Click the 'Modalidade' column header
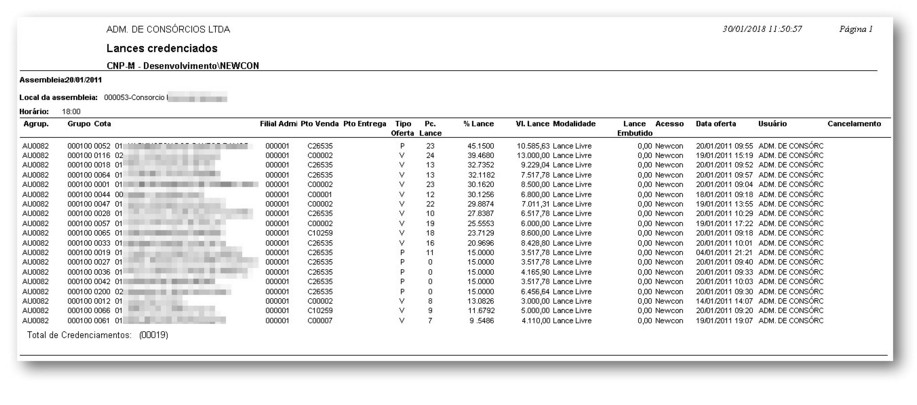Image resolution: width=917 pixels, height=405 pixels. coord(574,124)
